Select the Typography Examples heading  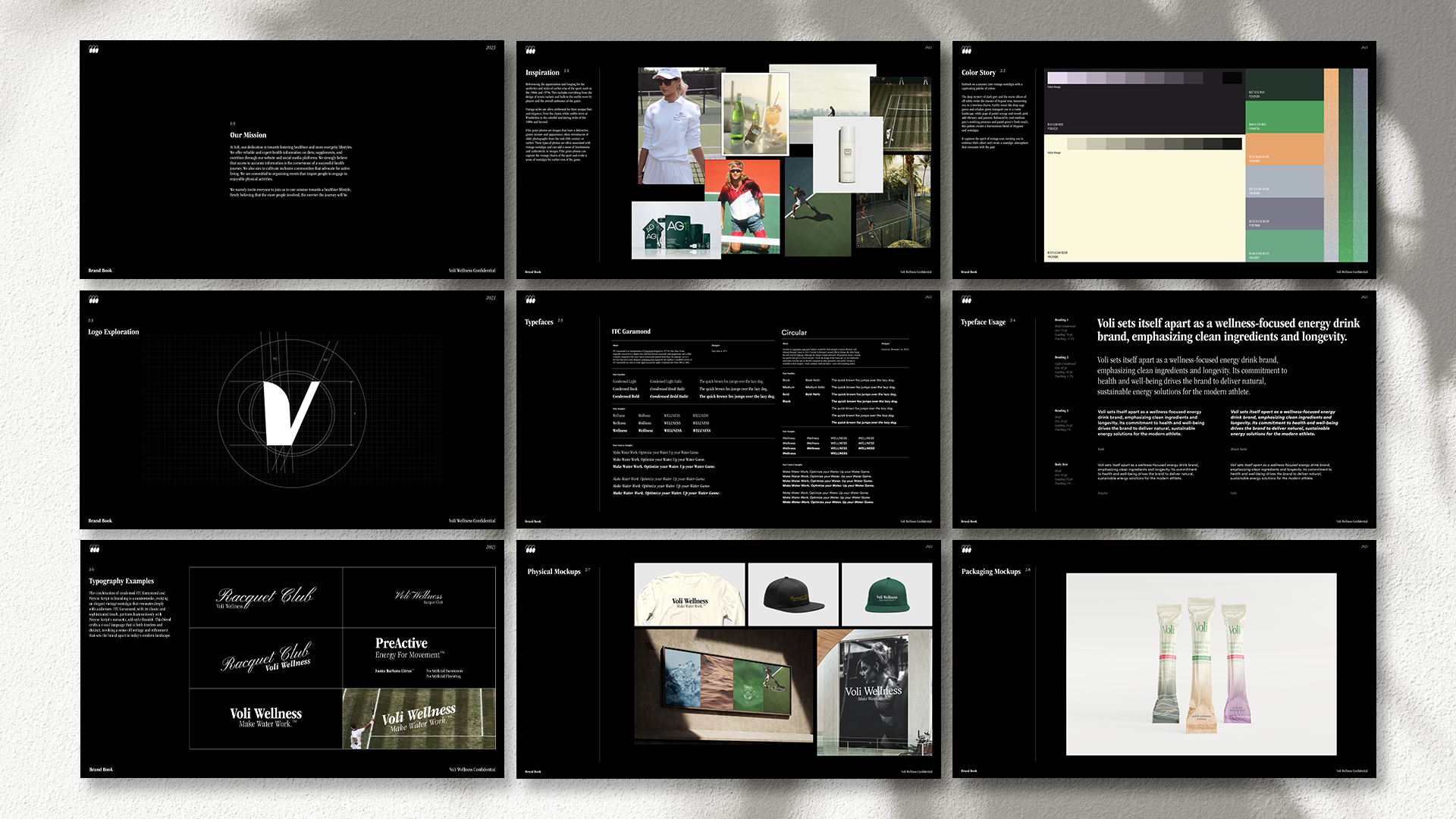pos(121,581)
